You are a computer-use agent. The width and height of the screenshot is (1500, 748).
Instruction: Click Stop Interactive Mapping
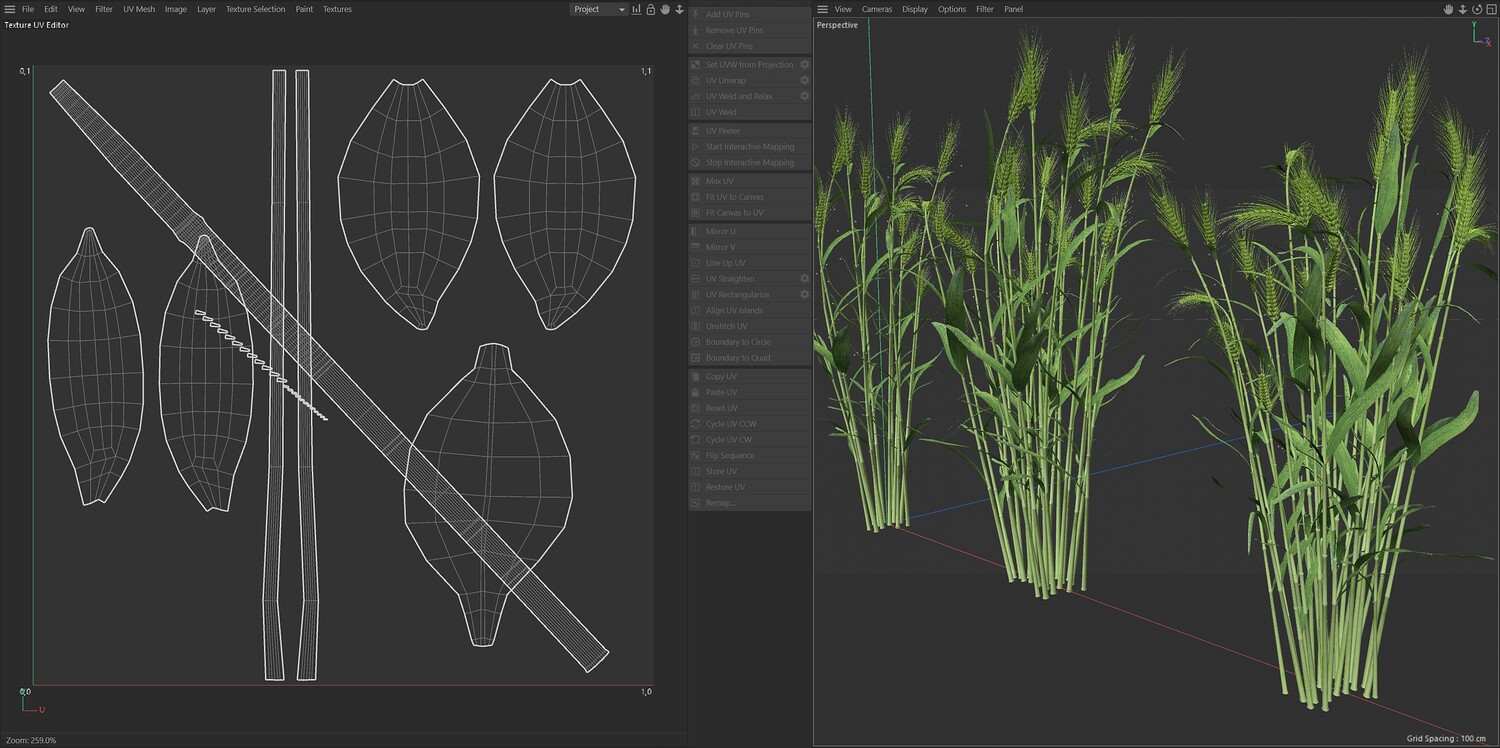tap(749, 163)
